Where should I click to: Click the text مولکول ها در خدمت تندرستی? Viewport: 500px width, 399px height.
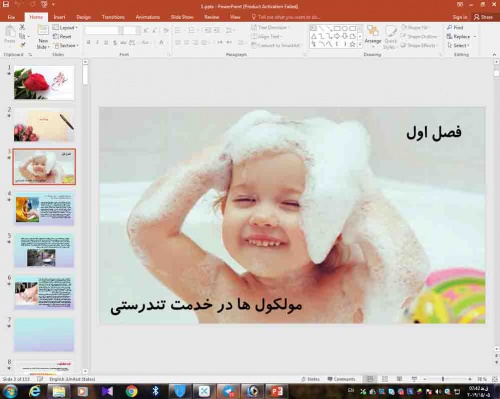point(206,306)
